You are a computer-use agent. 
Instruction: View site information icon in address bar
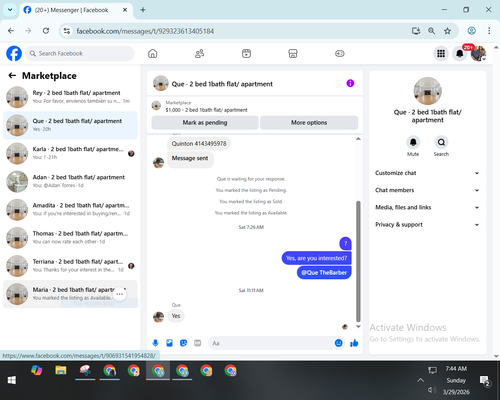pos(67,31)
